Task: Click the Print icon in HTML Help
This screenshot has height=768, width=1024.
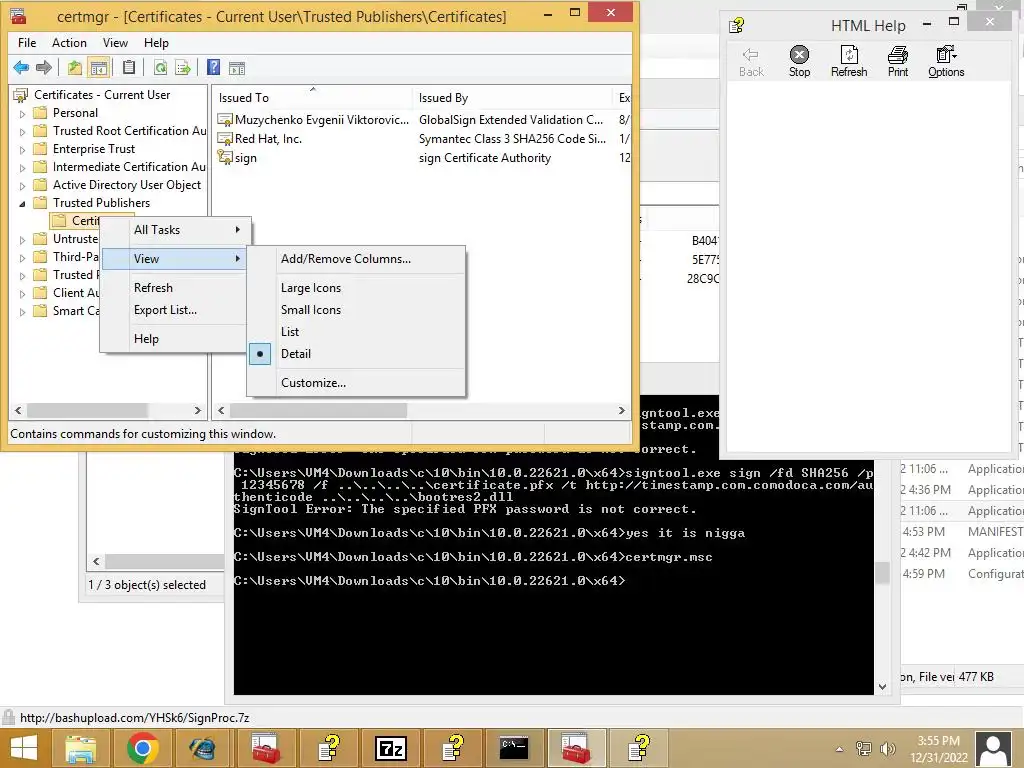Action: [898, 61]
